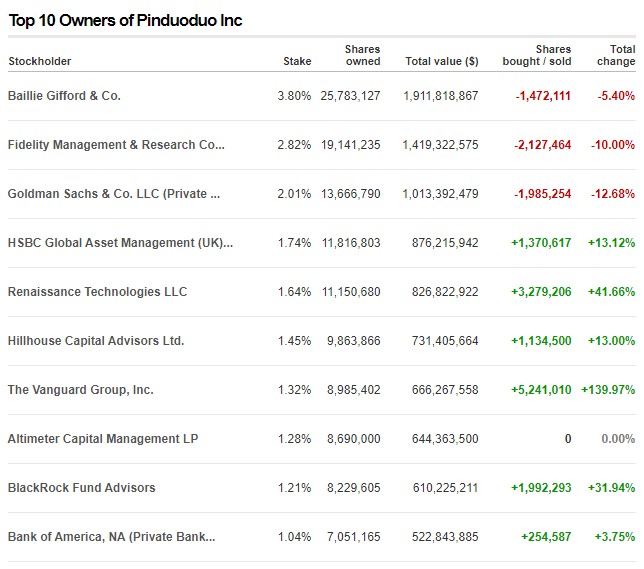
Task: Click the 1.64% stake value
Action: pyautogui.click(x=294, y=292)
